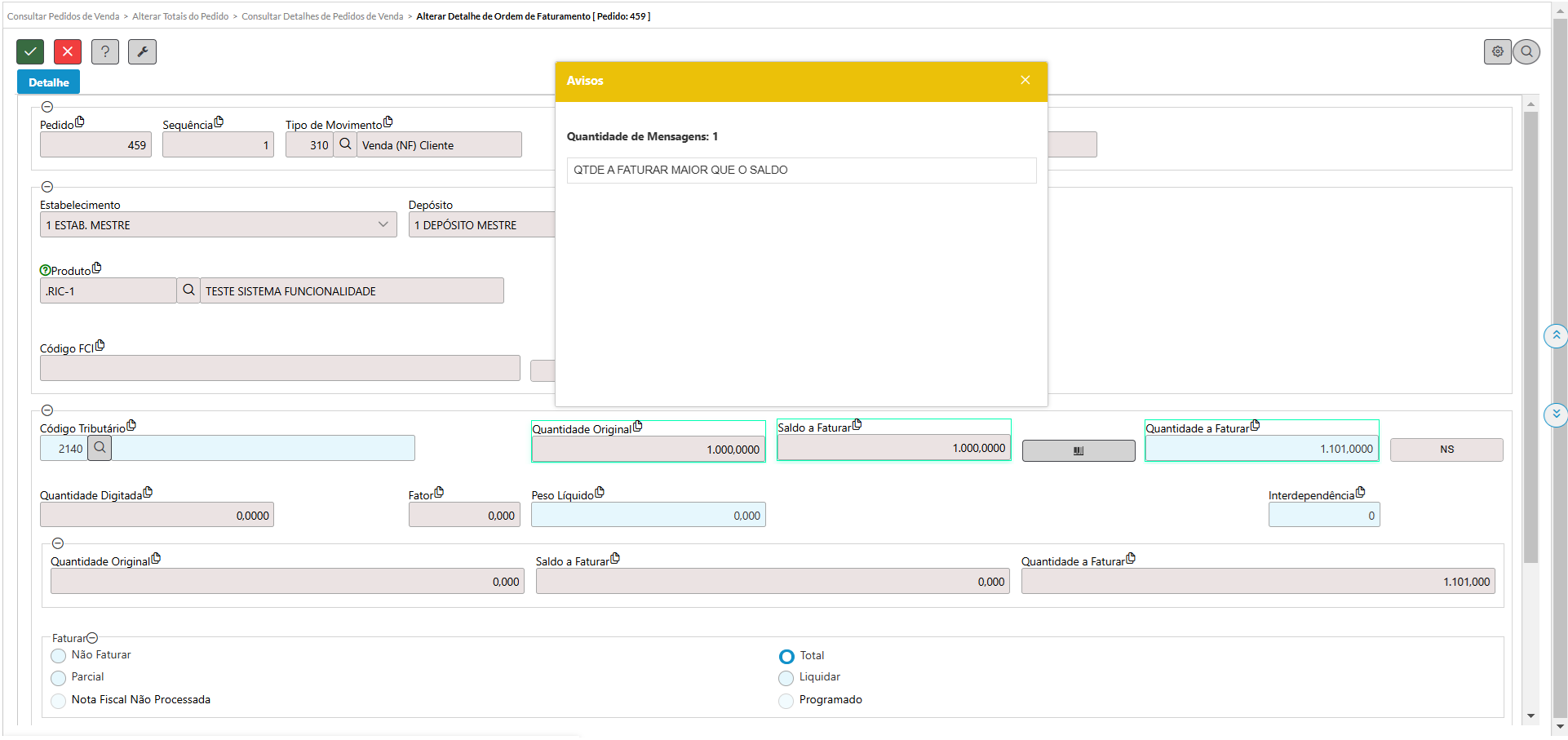Click the green confirm checkmark button
Screen dimensions: 1568x740
pos(30,51)
